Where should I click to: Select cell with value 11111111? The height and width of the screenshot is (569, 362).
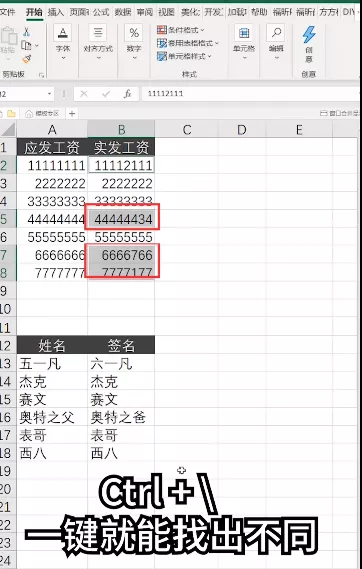(x=52, y=165)
